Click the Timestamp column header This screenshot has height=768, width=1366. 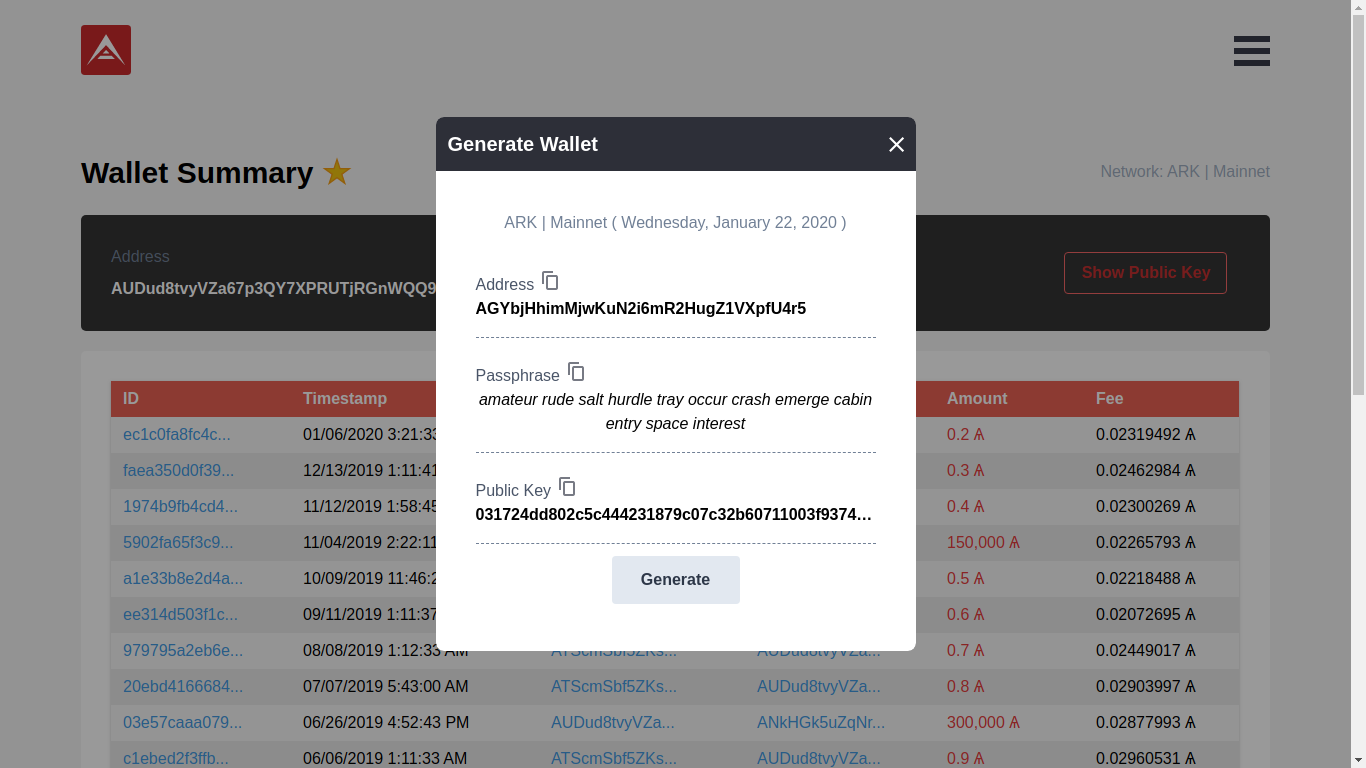pyautogui.click(x=345, y=399)
